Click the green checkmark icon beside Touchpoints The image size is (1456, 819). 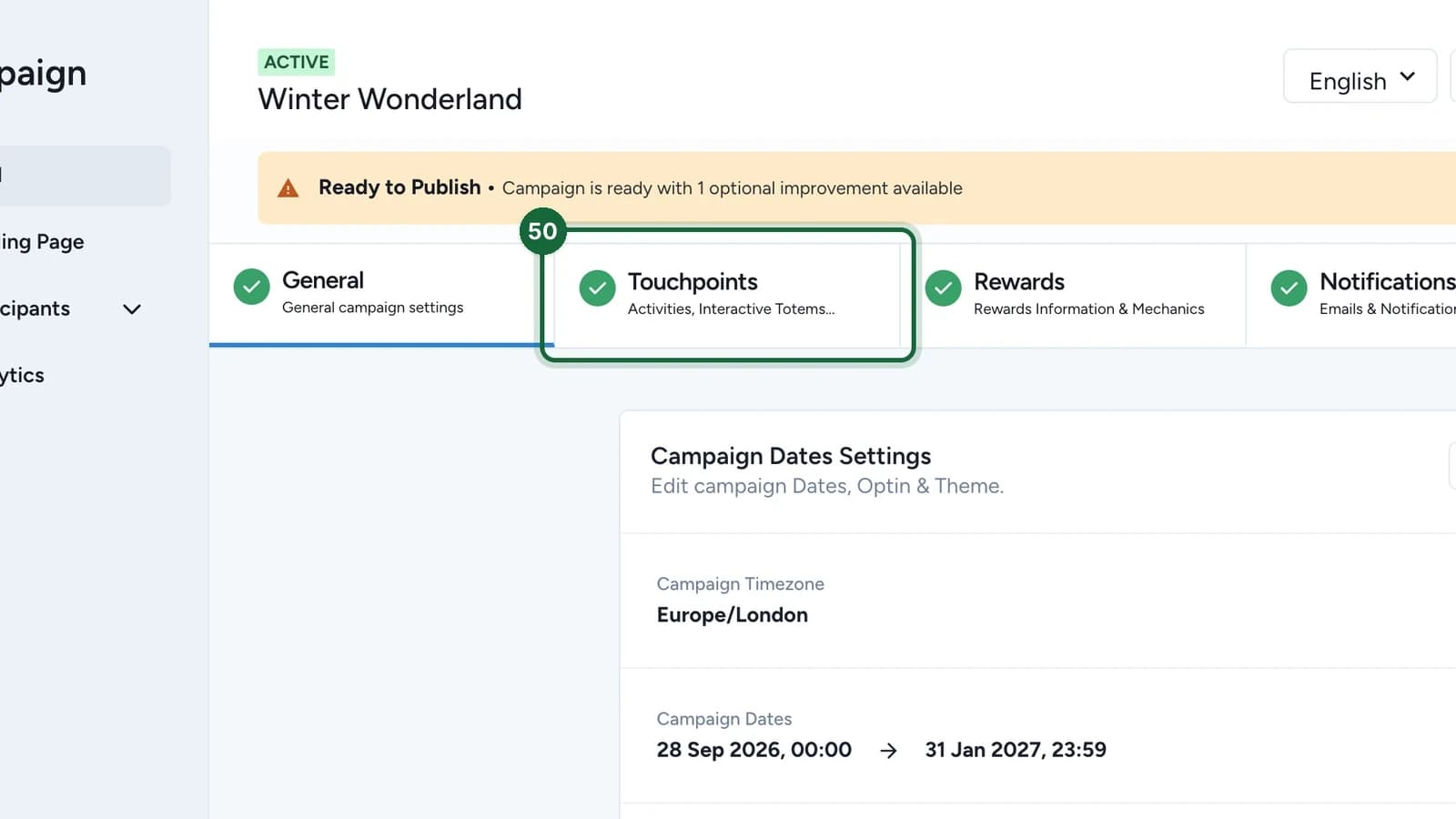597,288
